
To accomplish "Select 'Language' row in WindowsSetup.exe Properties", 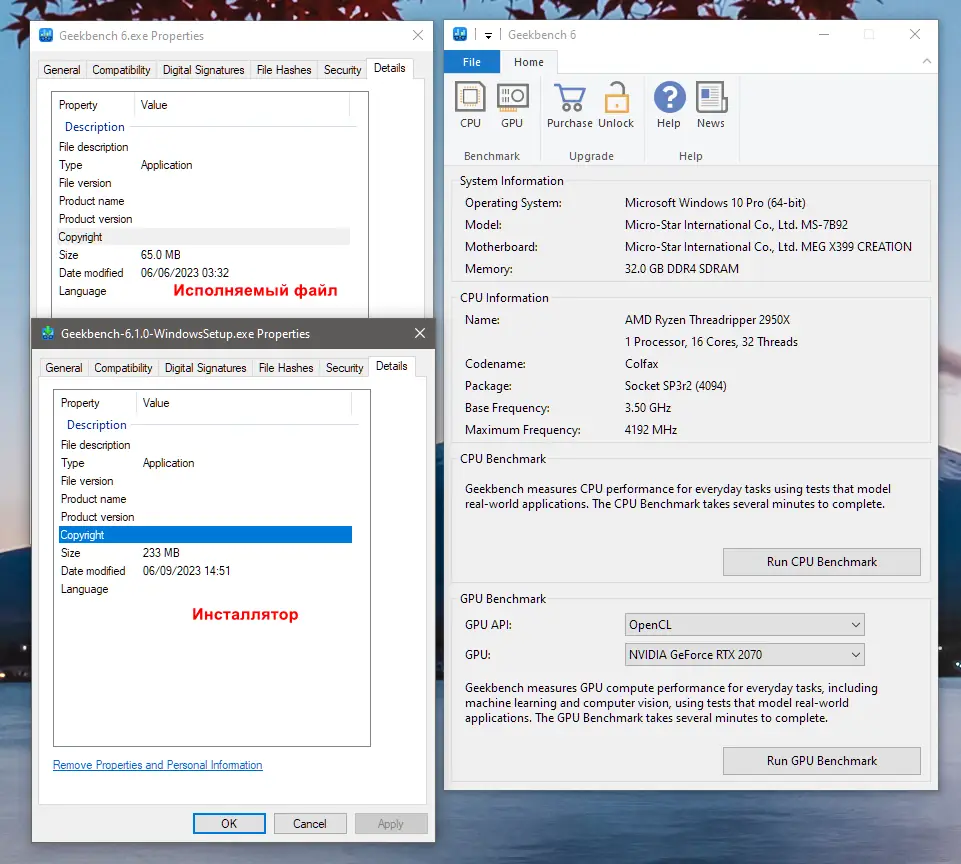I will tap(205, 589).
